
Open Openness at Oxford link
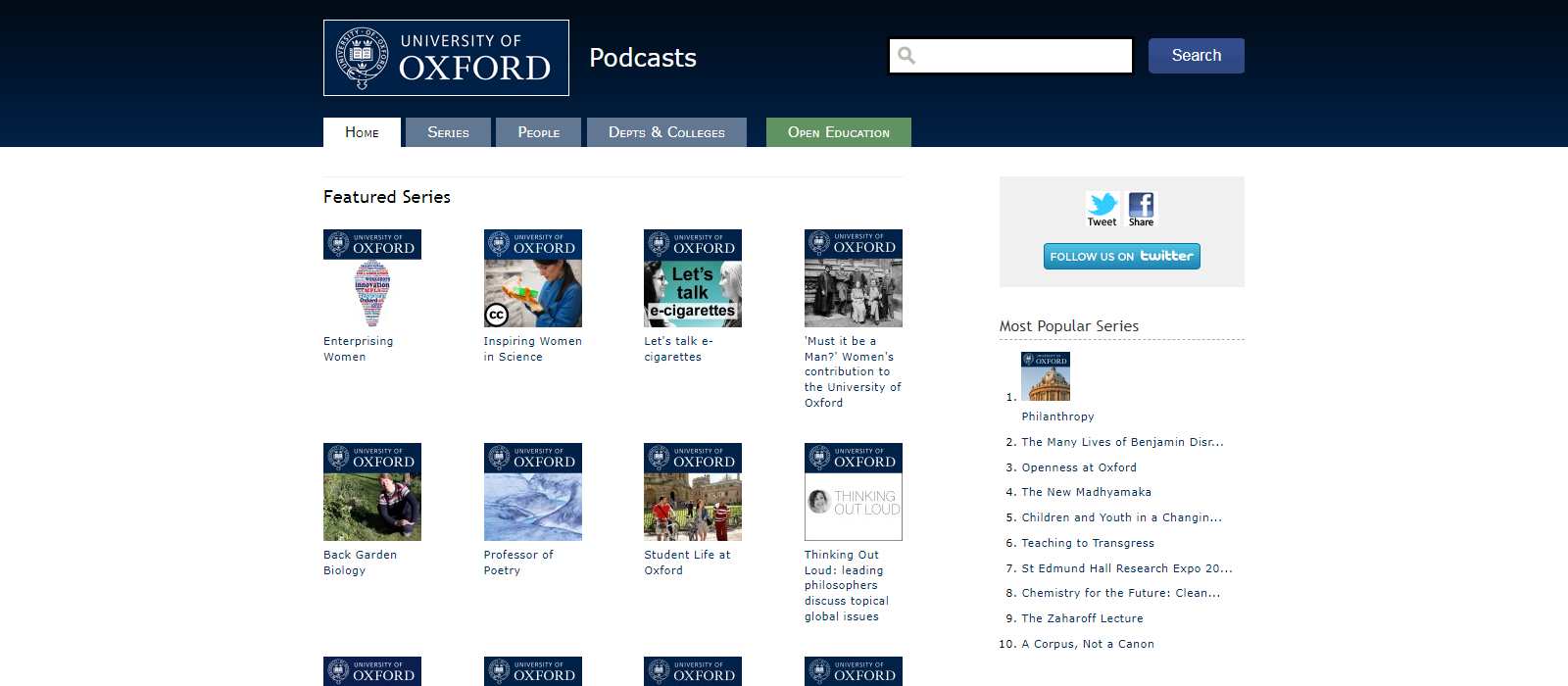click(x=1079, y=467)
